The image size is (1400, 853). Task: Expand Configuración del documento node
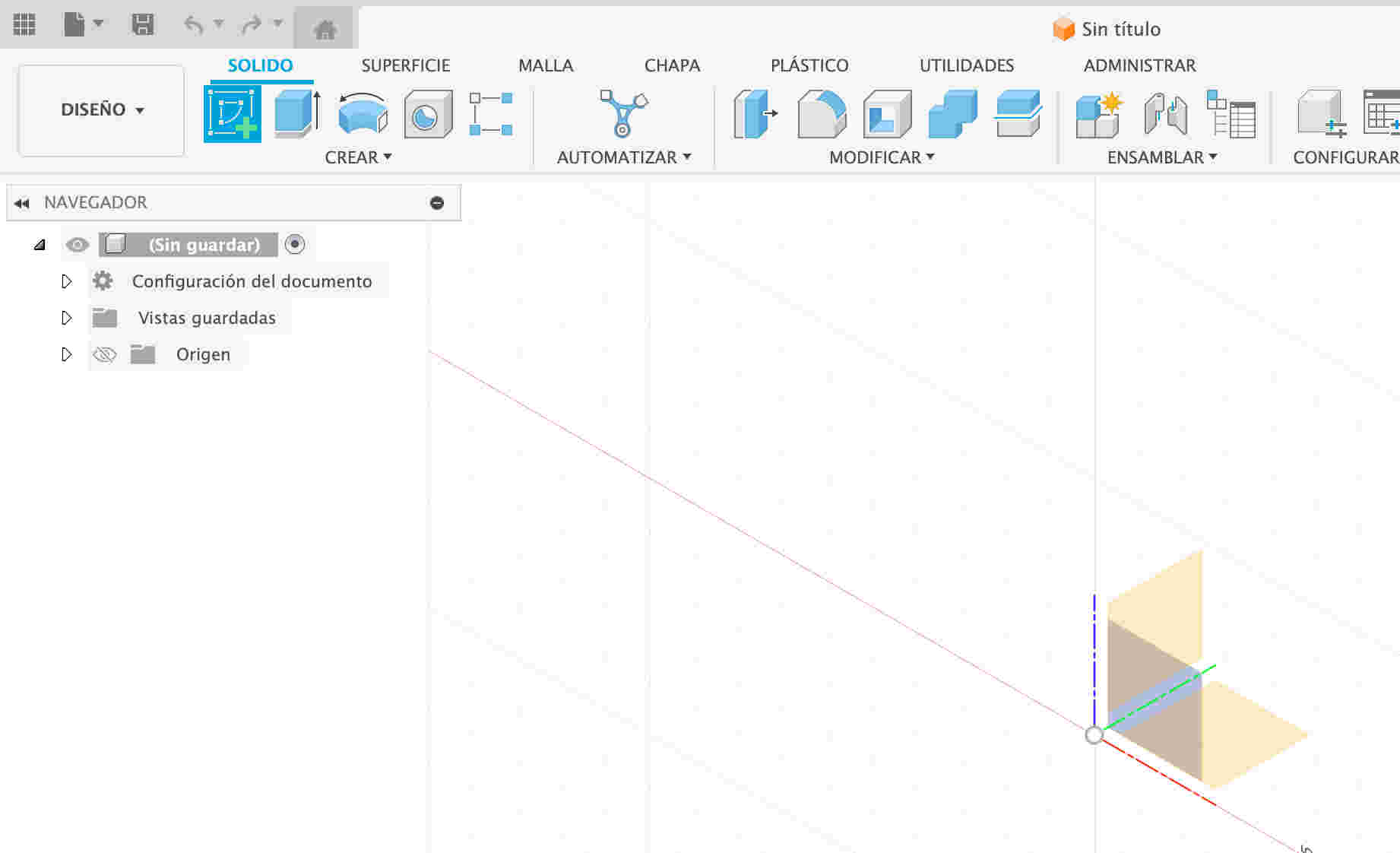point(66,281)
